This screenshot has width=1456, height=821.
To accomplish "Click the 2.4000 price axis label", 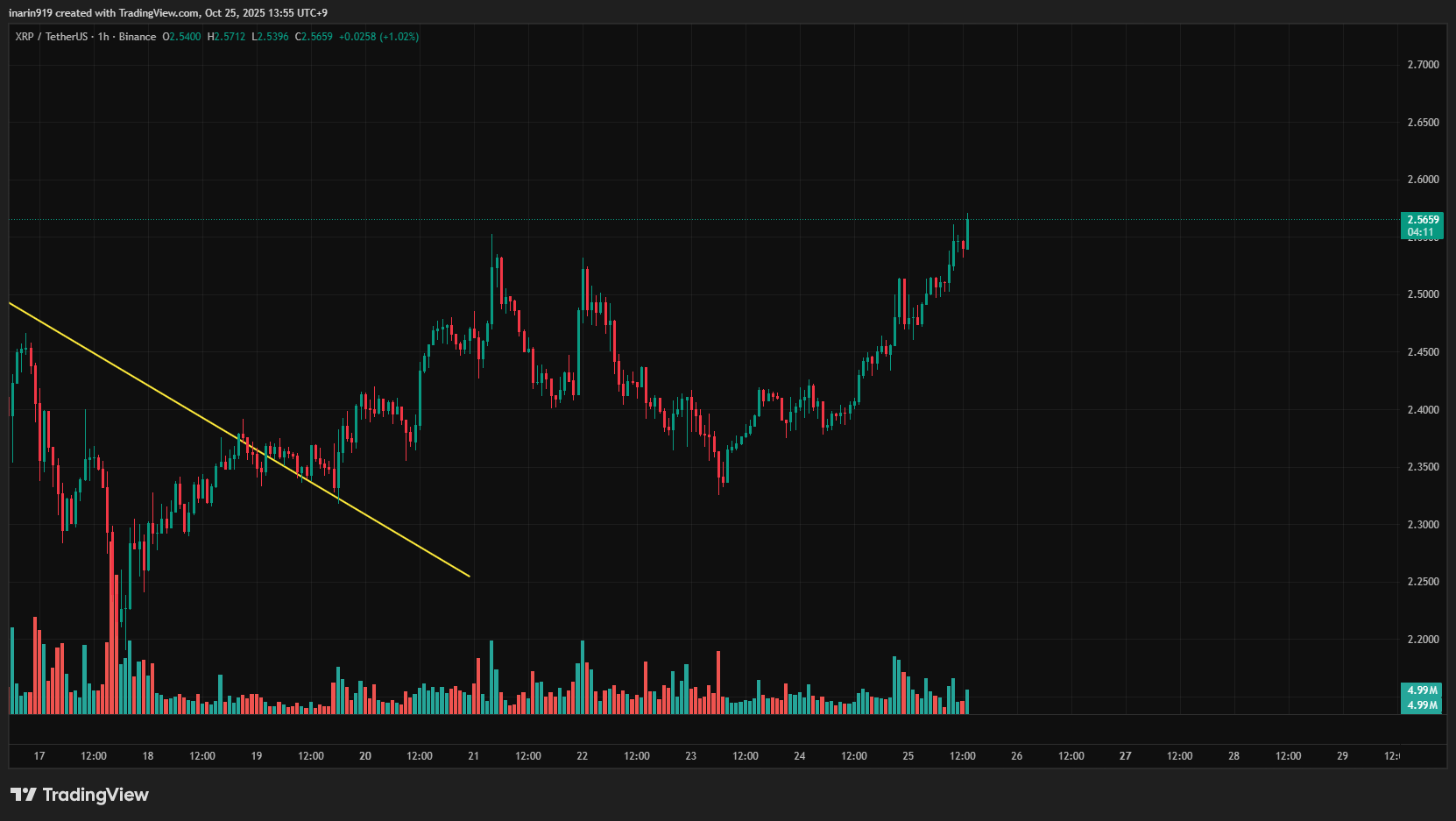I will pos(1423,410).
